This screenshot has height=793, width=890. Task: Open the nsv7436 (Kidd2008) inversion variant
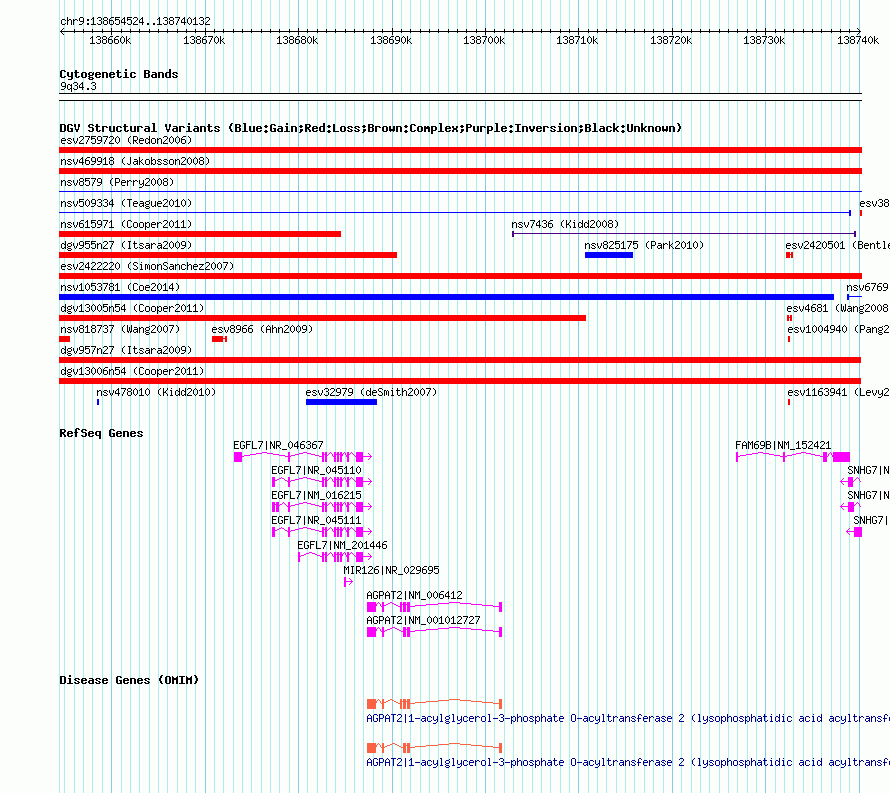(x=684, y=234)
